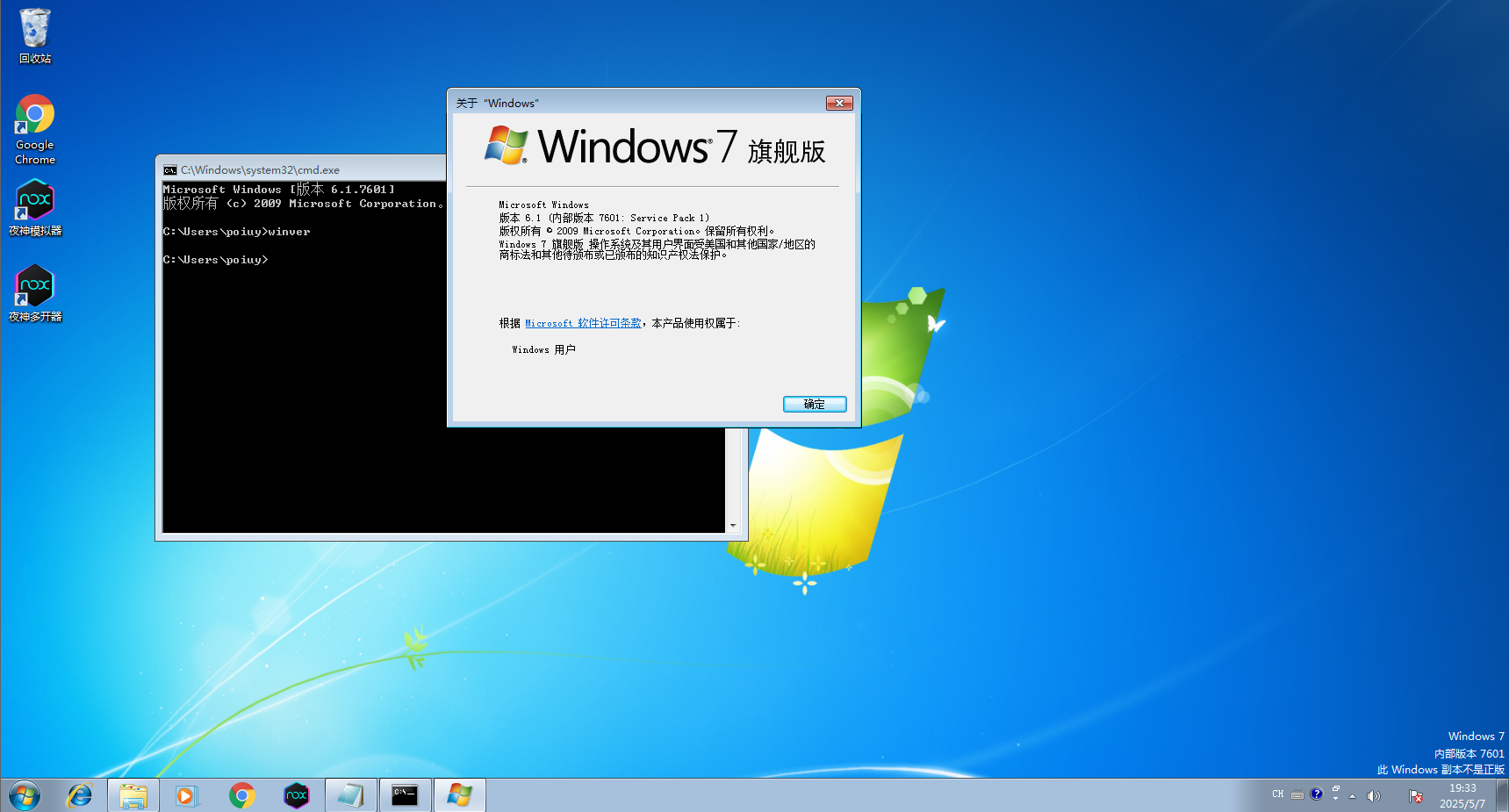
Task: Select the 夜神模拟器 desktop shortcut
Action: tap(35, 207)
